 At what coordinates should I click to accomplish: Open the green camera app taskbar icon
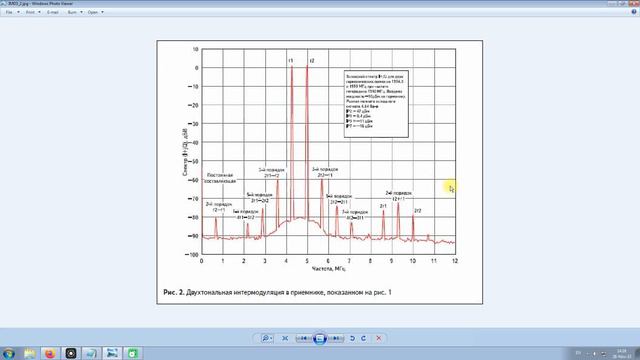pyautogui.click(x=132, y=353)
